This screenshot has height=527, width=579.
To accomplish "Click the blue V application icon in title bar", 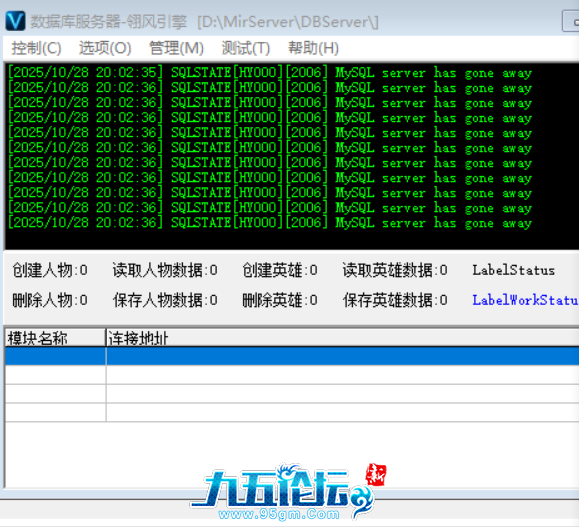I will pyautogui.click(x=15, y=21).
